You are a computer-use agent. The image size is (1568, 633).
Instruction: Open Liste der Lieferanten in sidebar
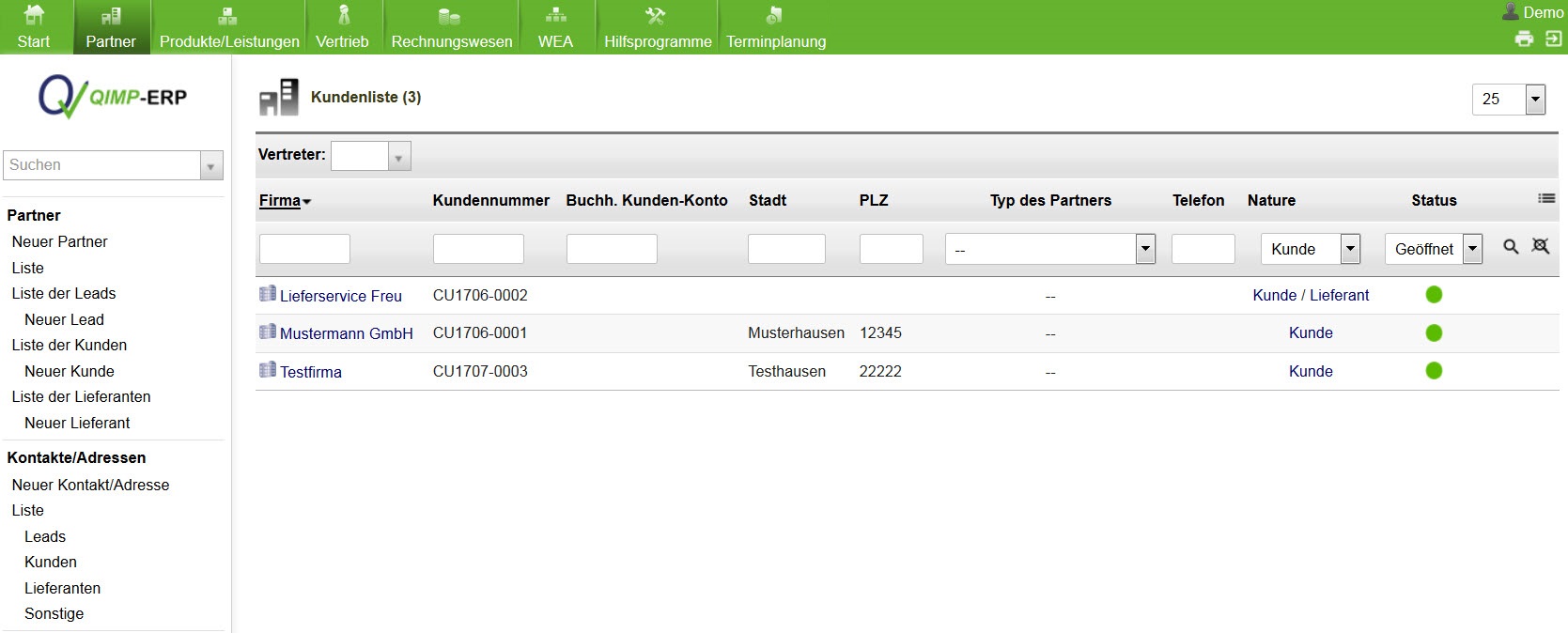point(81,396)
